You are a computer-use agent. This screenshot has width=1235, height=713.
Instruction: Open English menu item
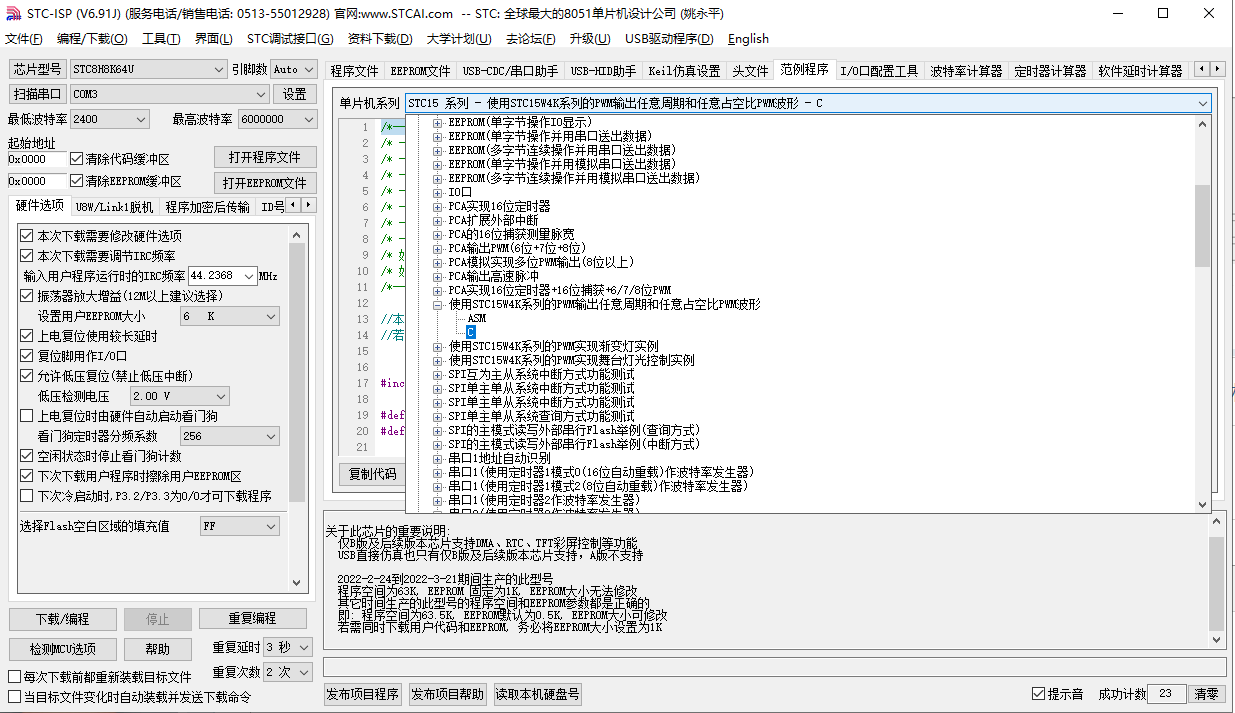[748, 39]
